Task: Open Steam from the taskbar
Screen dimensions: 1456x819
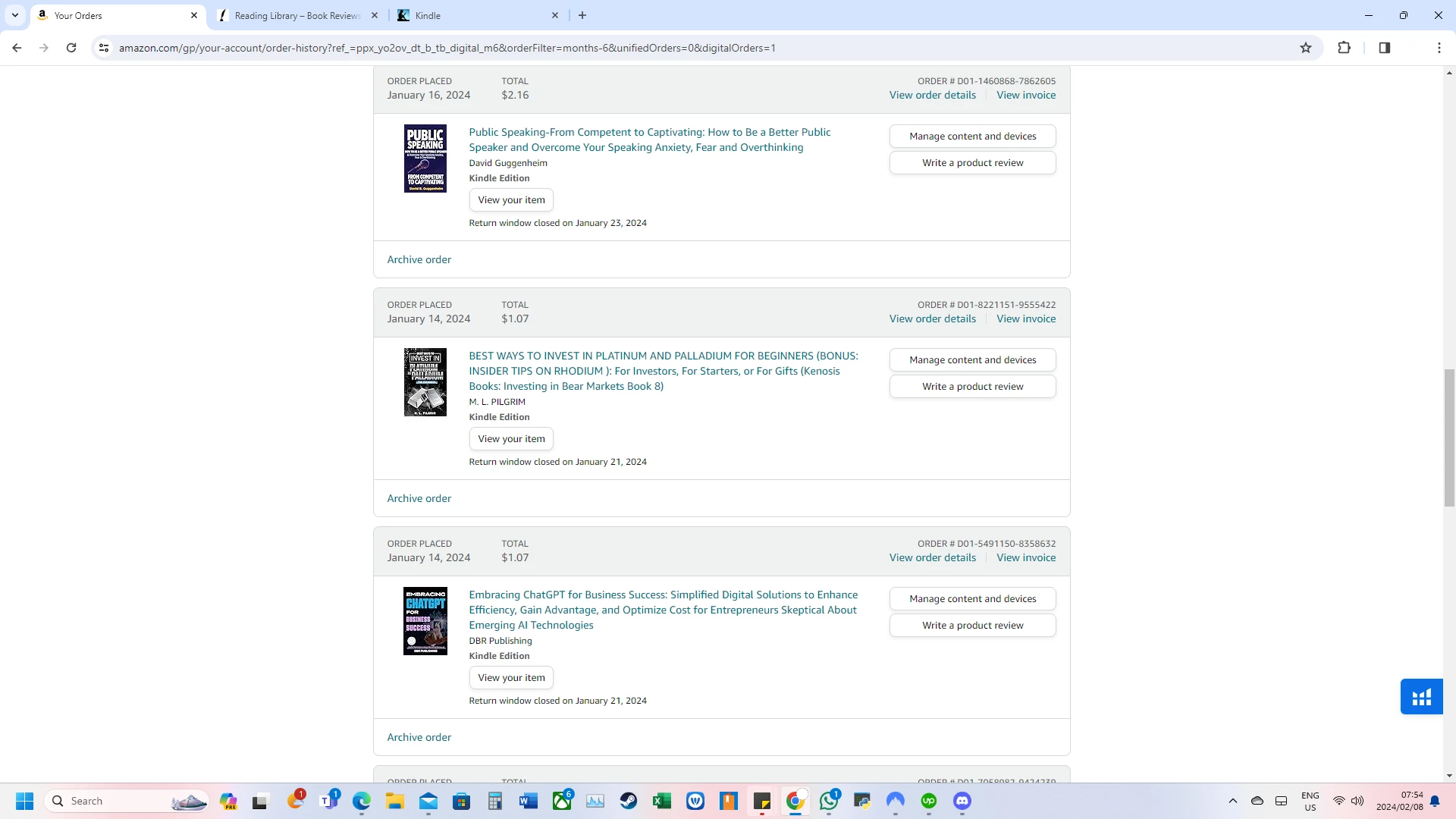Action: point(628,801)
